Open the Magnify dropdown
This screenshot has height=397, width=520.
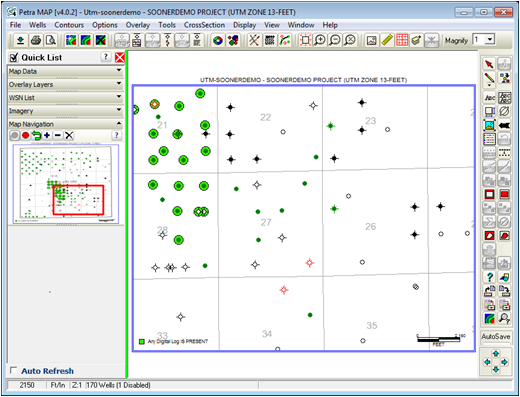489,39
